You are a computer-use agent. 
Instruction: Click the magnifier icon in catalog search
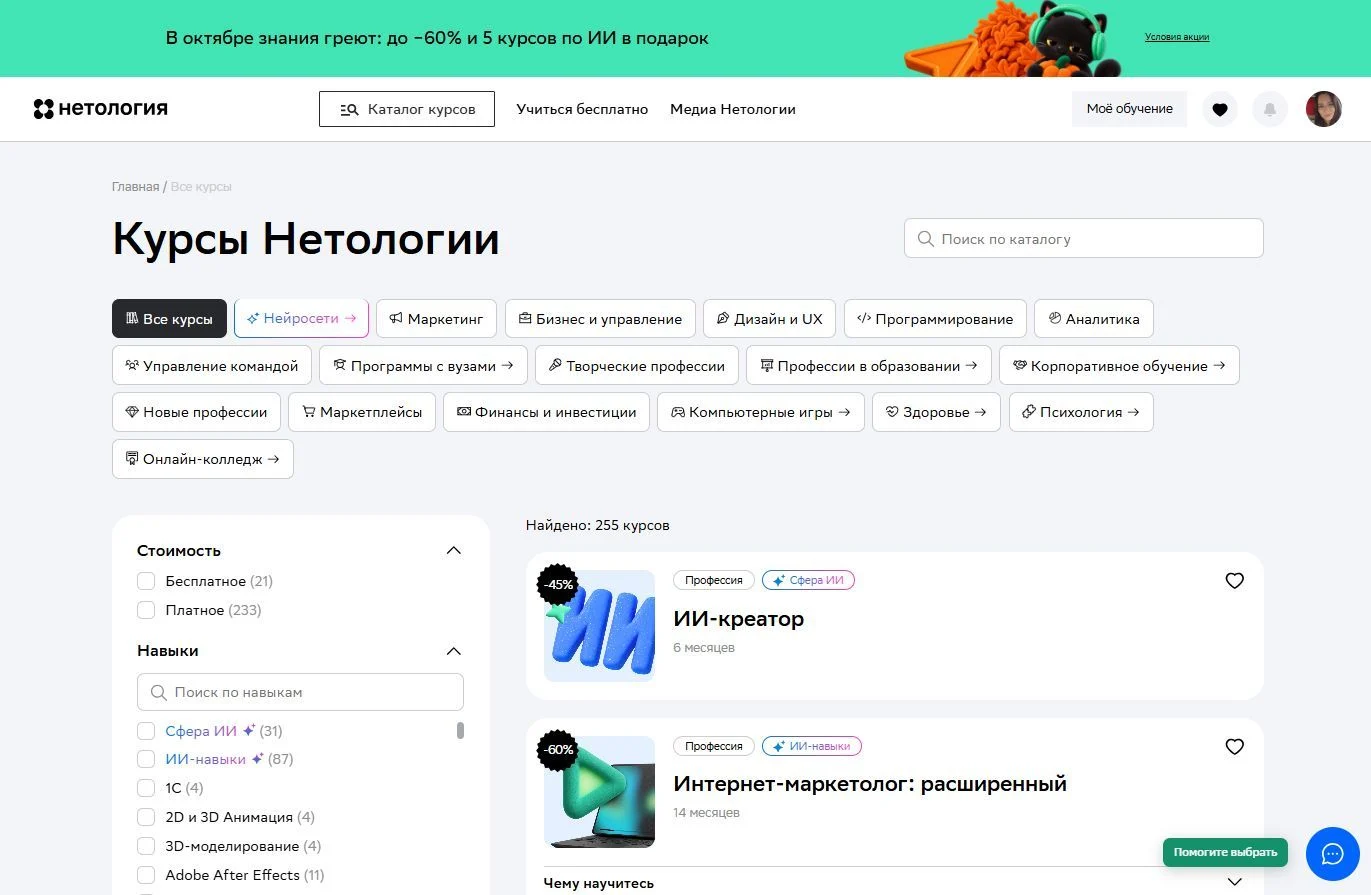point(925,239)
